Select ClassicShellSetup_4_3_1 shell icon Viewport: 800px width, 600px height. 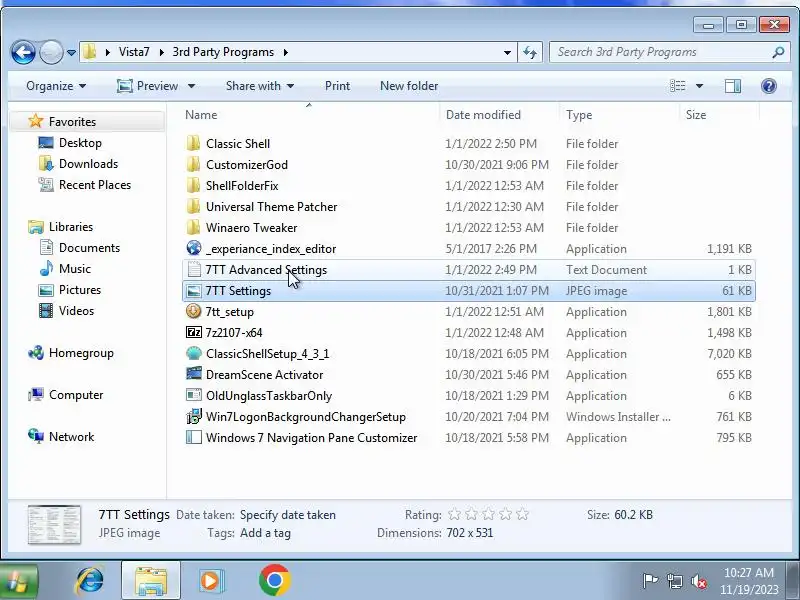[x=193, y=353]
